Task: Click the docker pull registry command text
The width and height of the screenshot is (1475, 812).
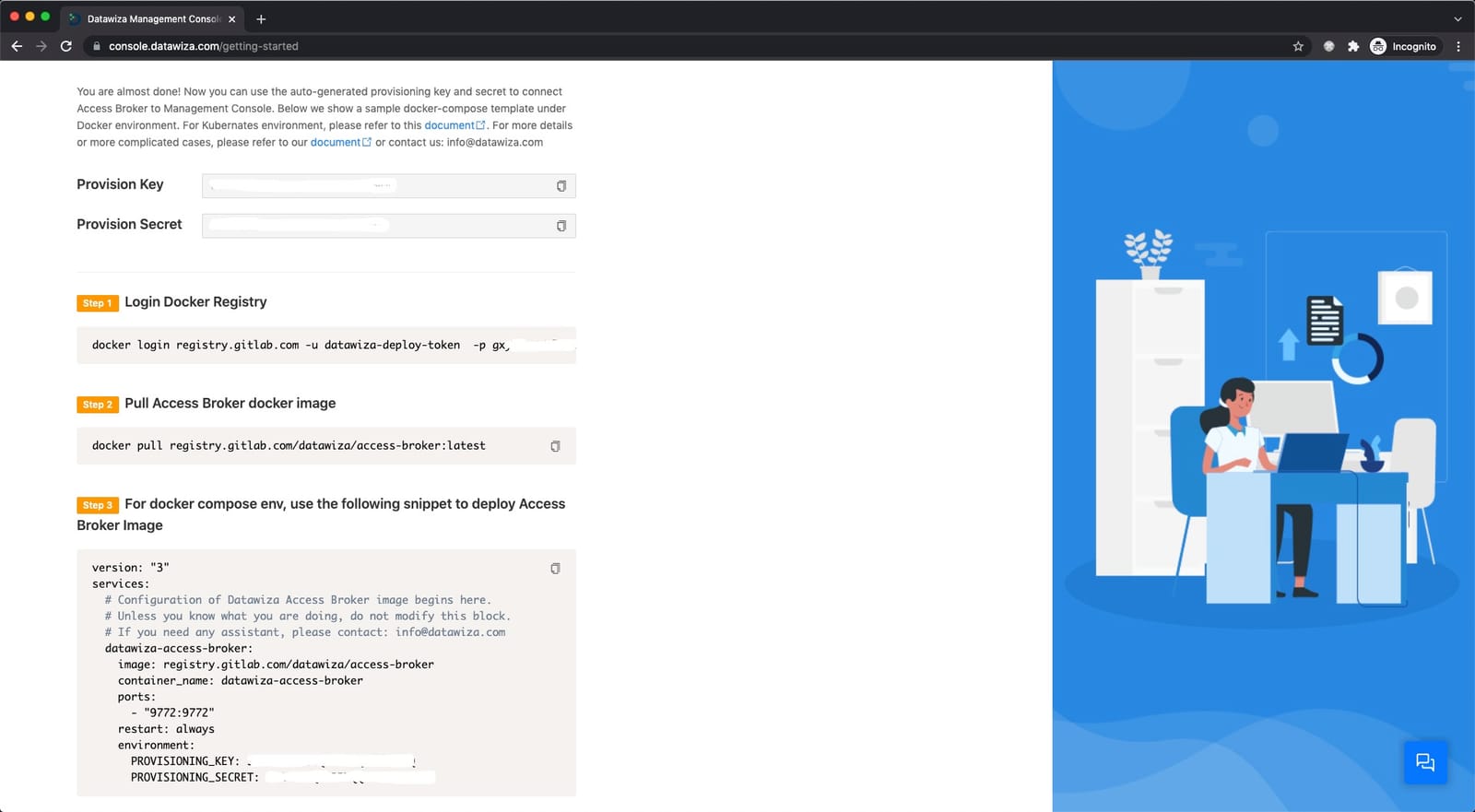Action: click(289, 445)
